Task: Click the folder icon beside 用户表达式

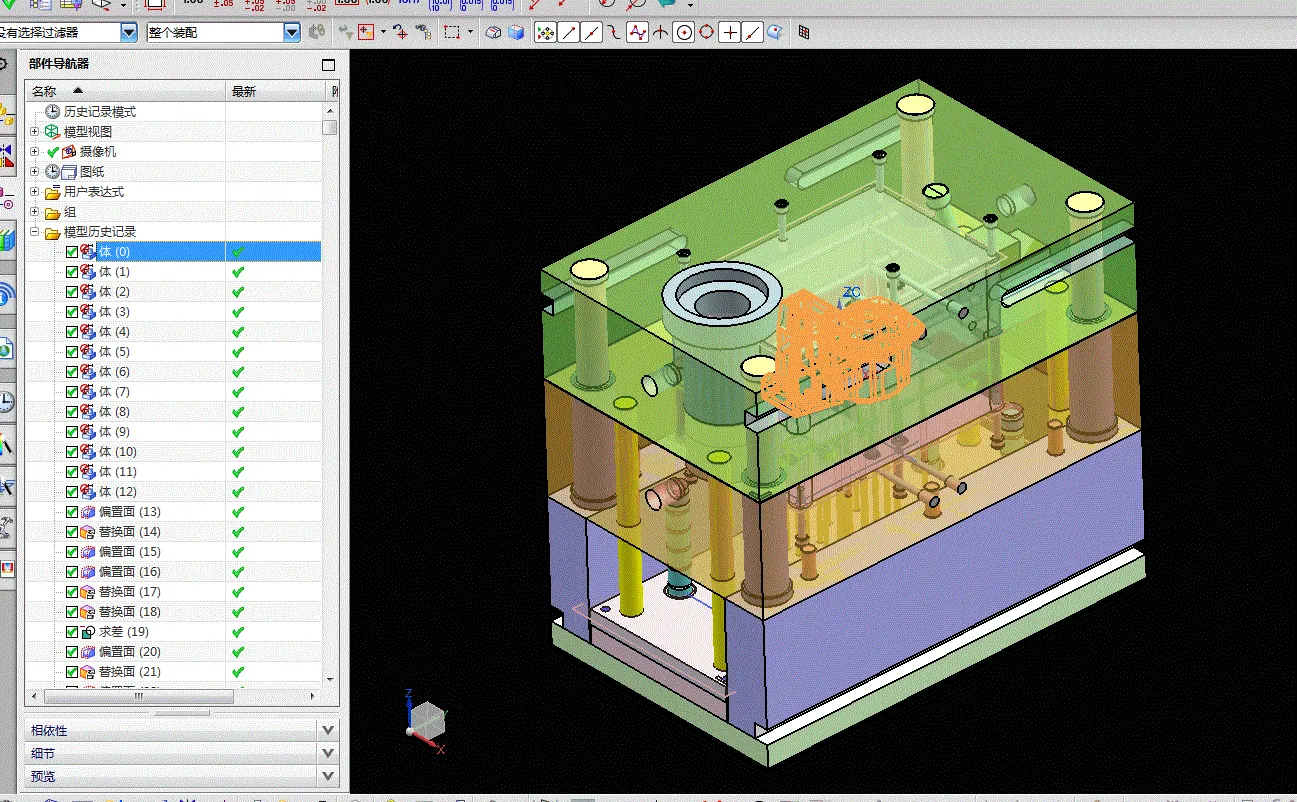Action: point(52,192)
